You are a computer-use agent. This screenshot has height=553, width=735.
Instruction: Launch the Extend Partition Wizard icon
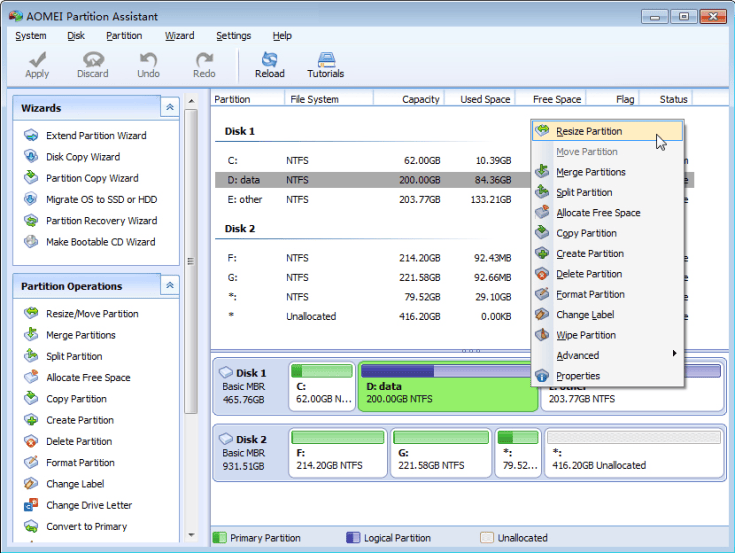coord(31,135)
